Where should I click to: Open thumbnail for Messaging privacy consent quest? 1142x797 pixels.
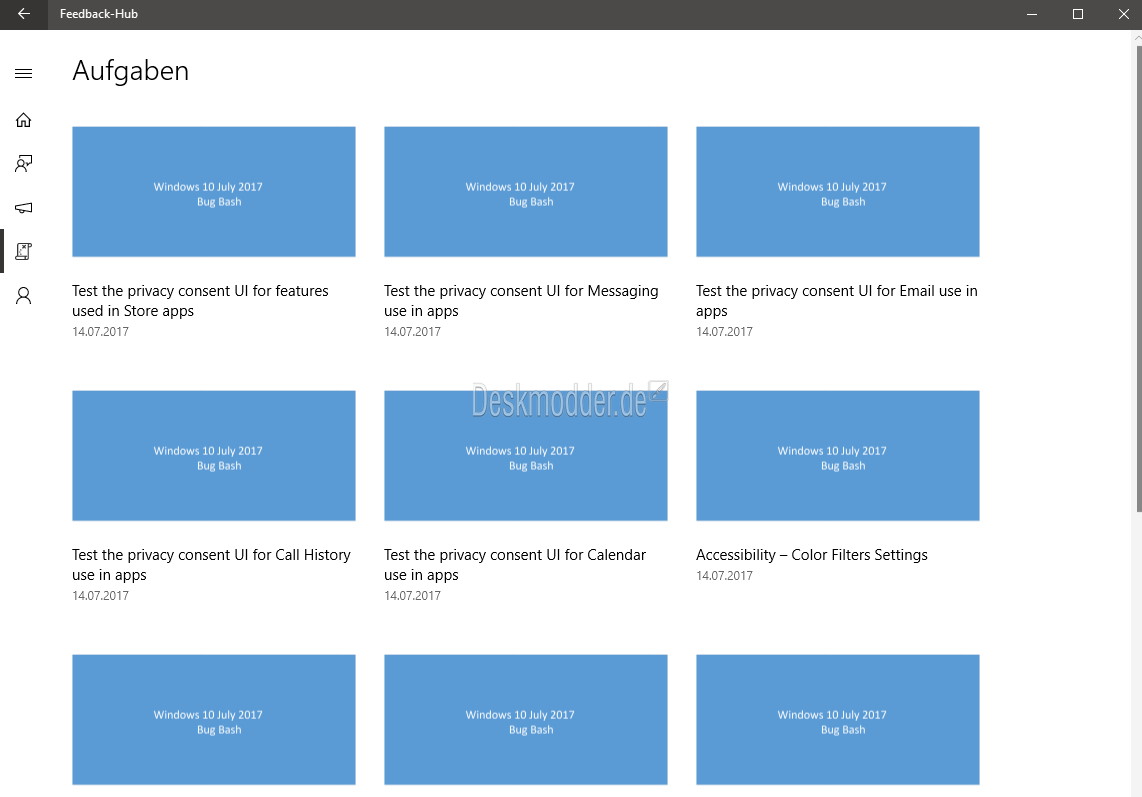(525, 192)
